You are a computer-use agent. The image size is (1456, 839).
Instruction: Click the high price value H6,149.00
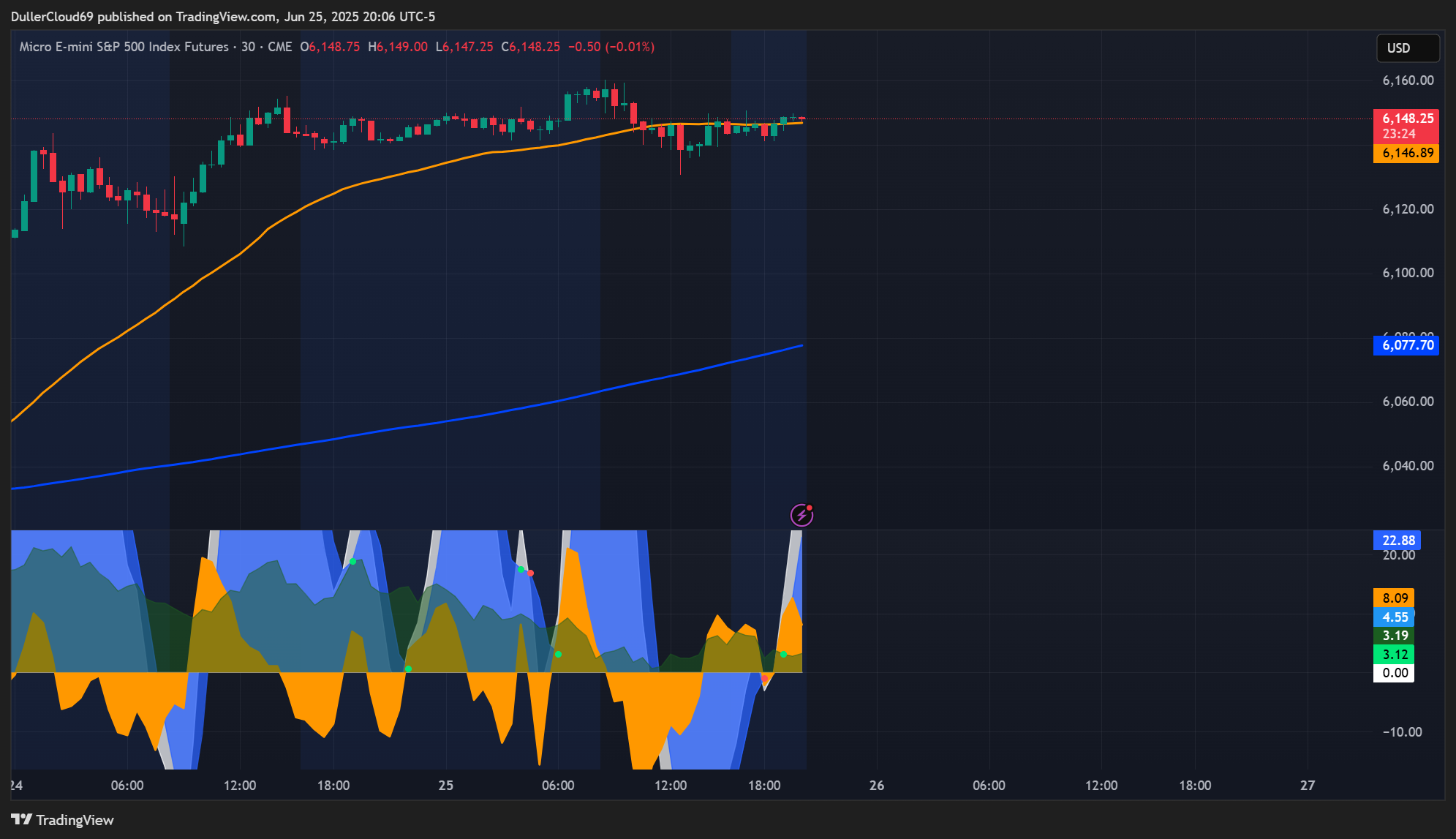398,47
